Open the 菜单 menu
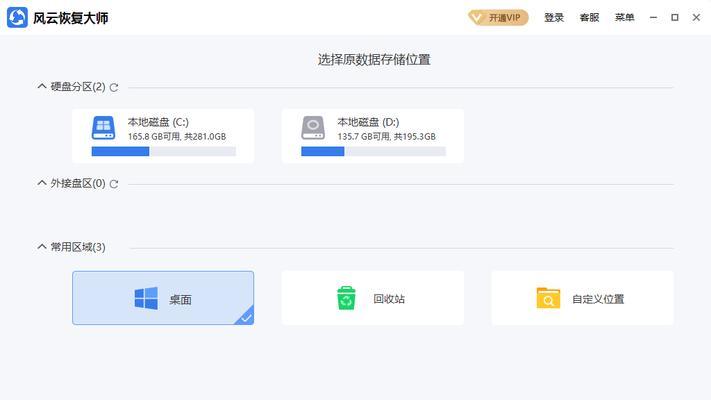 coord(624,18)
